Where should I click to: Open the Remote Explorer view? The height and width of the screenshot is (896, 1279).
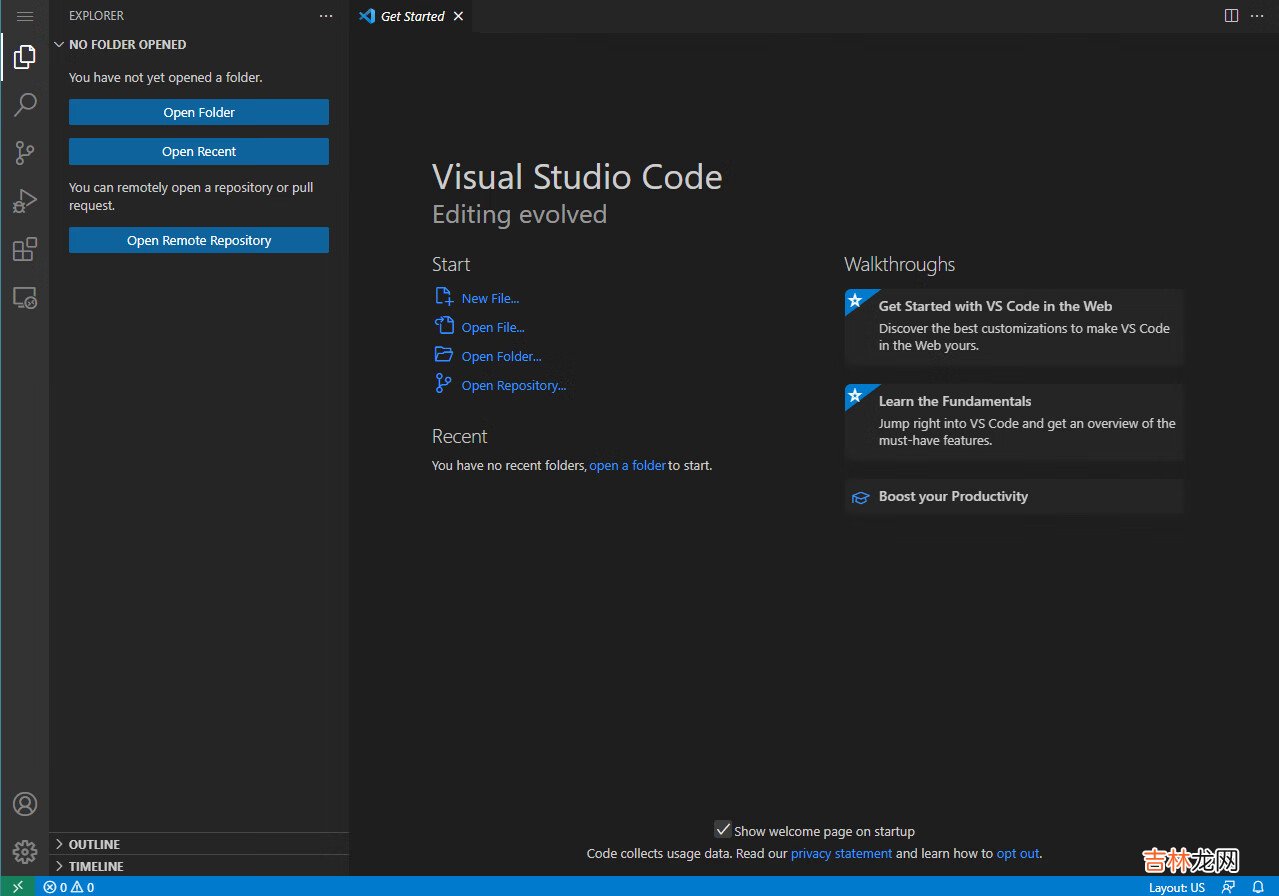pos(25,297)
